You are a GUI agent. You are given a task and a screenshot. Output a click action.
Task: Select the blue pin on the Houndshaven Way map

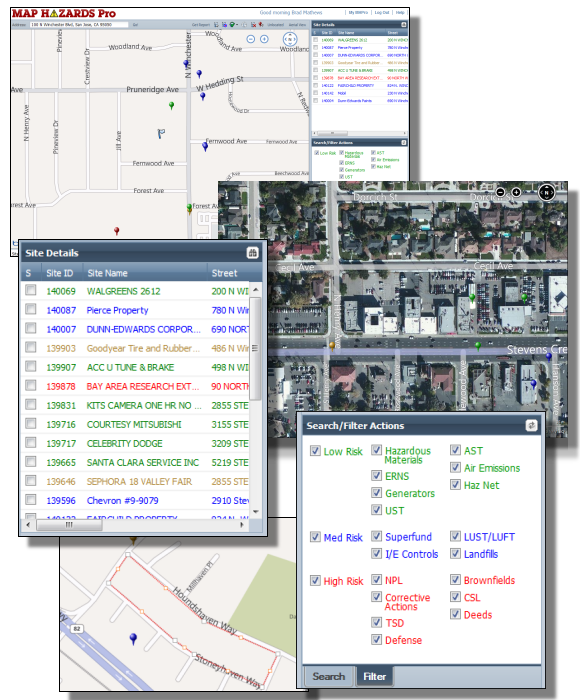[x=133, y=639]
